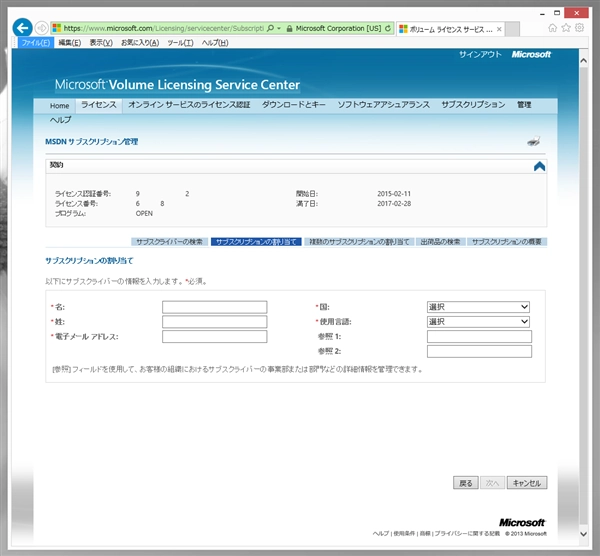Click scrollbar up arrow
This screenshot has width=600, height=556.
[x=584, y=61]
